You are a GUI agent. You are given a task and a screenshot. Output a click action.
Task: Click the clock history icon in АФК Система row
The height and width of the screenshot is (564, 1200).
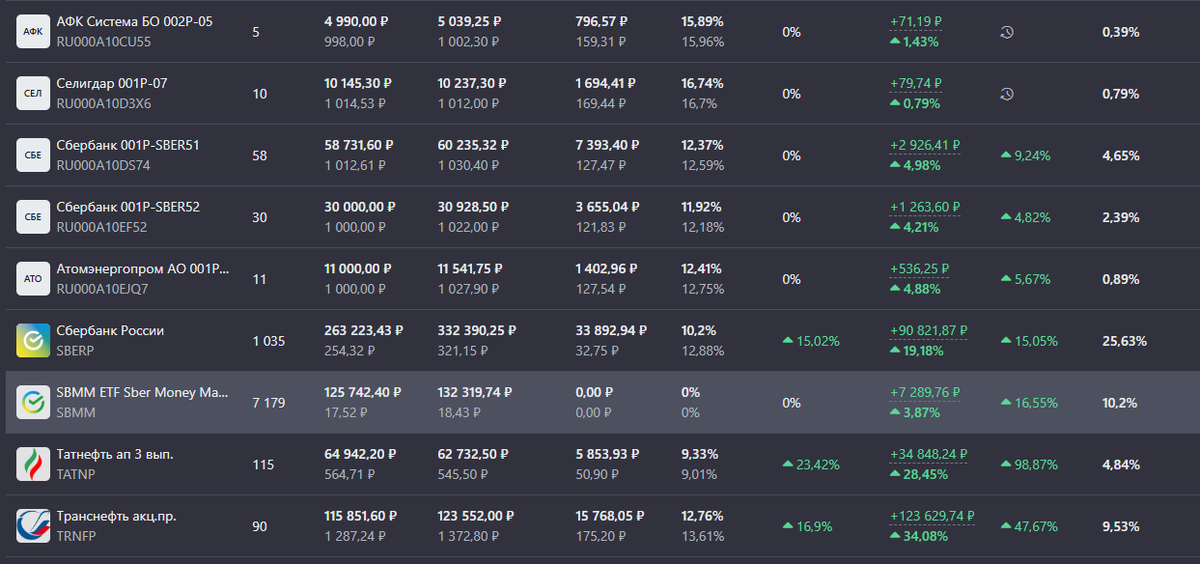tap(1007, 32)
